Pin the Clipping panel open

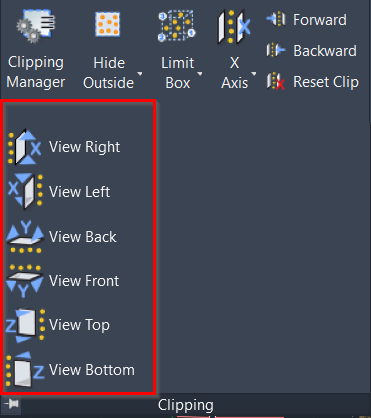(x=11, y=404)
